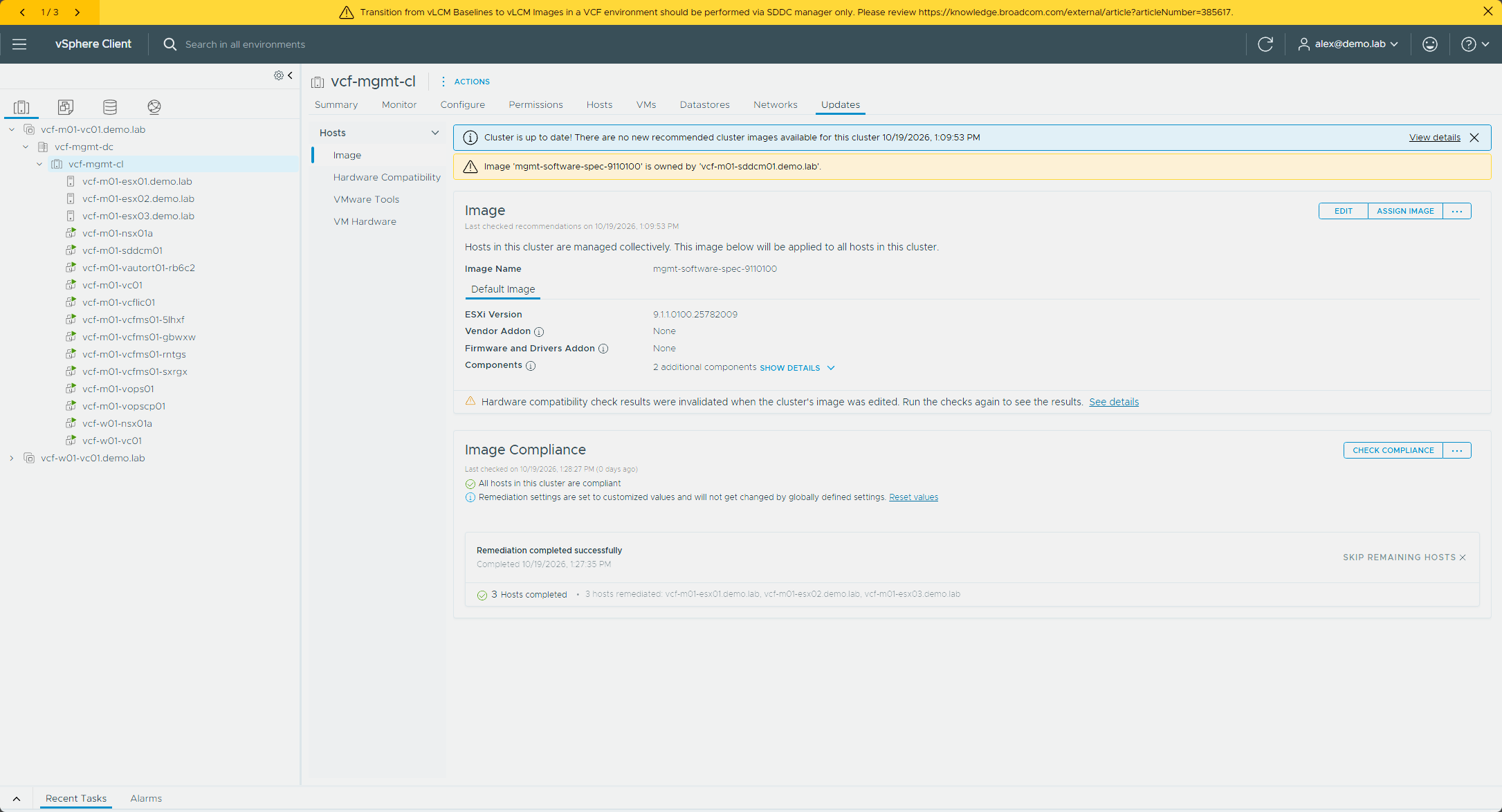Open the alex@demo.lab user menu
The image size is (1502, 812).
tap(1348, 44)
